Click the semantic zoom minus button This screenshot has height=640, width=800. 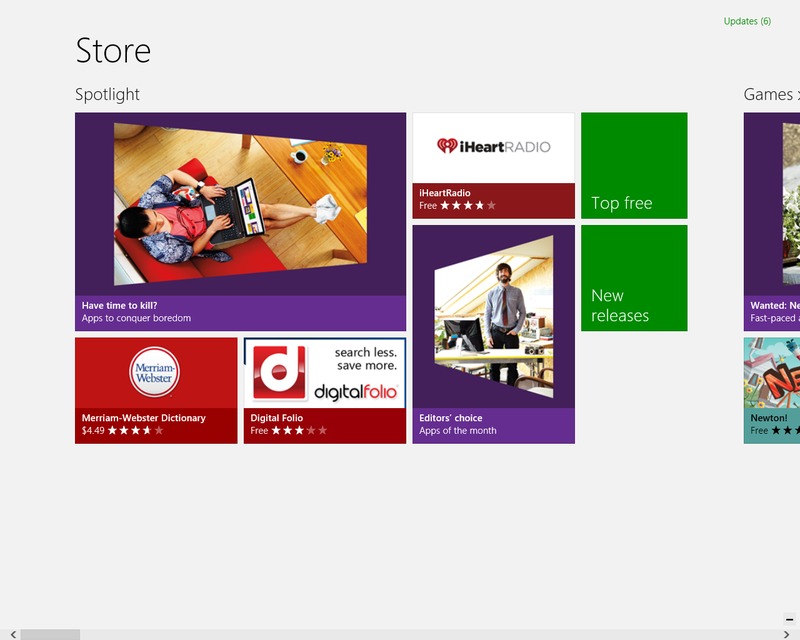coord(789,620)
